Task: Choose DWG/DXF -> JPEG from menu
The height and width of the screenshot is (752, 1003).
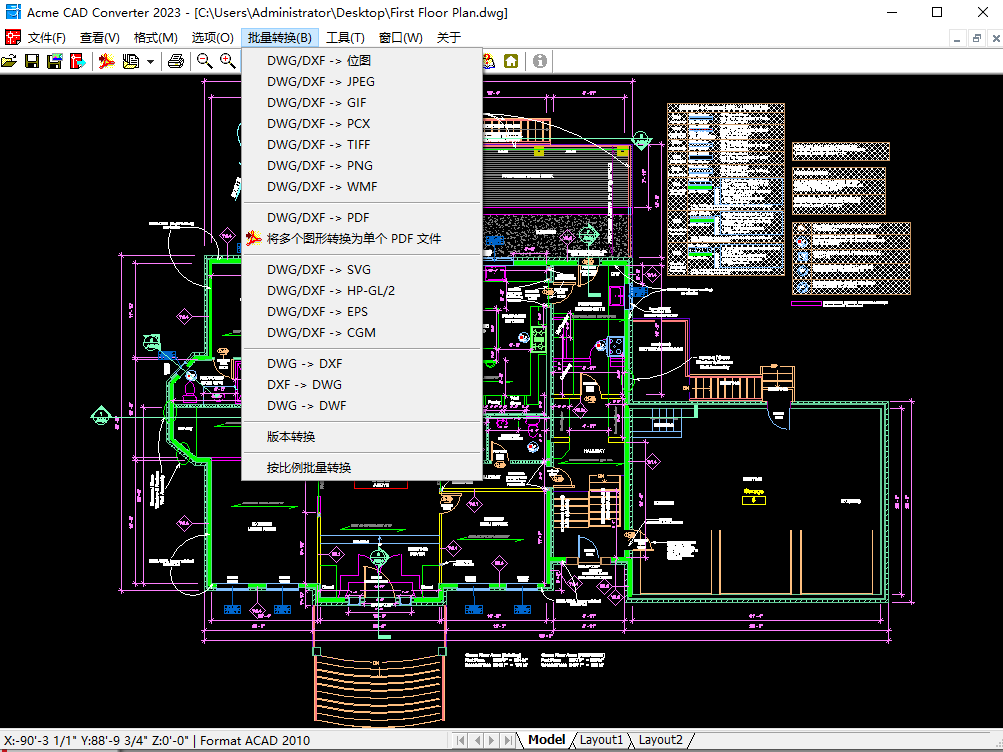Action: [321, 81]
